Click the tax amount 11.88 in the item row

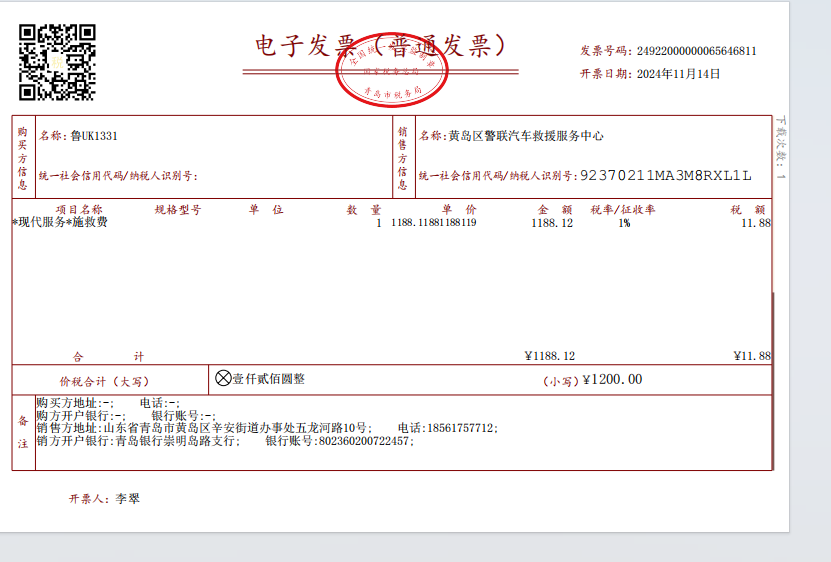755,223
